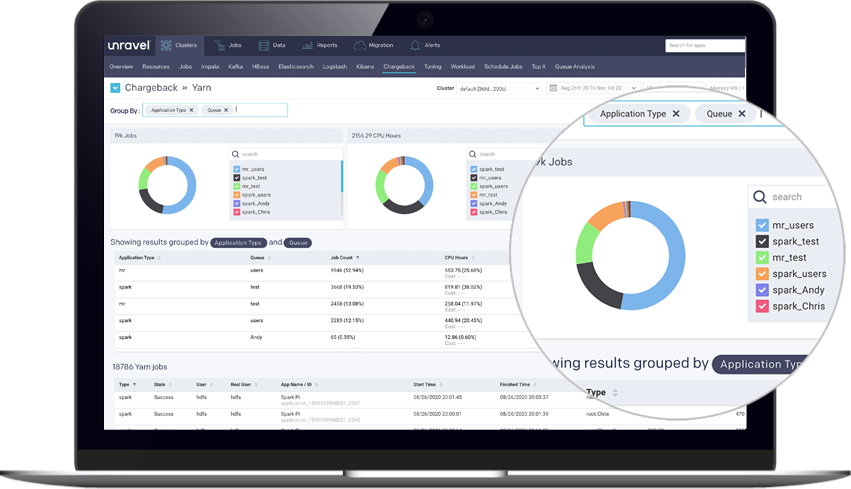Open the Impala sub-tab
Viewport: 851px width, 489px height.
(210, 67)
